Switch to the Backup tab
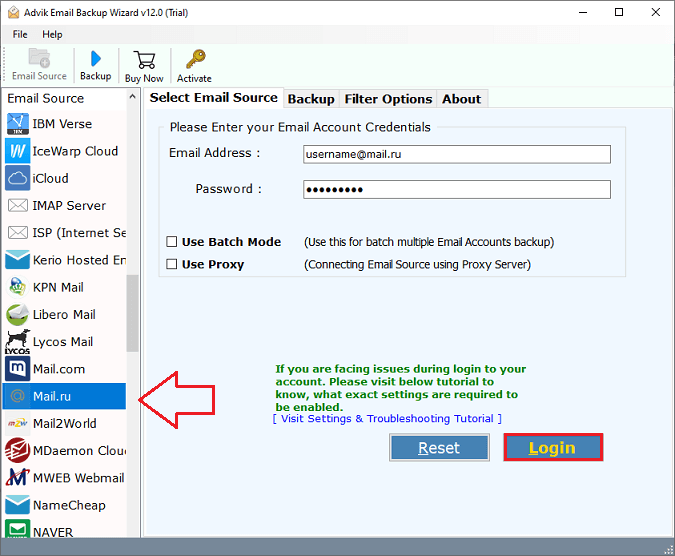Image resolution: width=675 pixels, height=556 pixels. click(311, 99)
